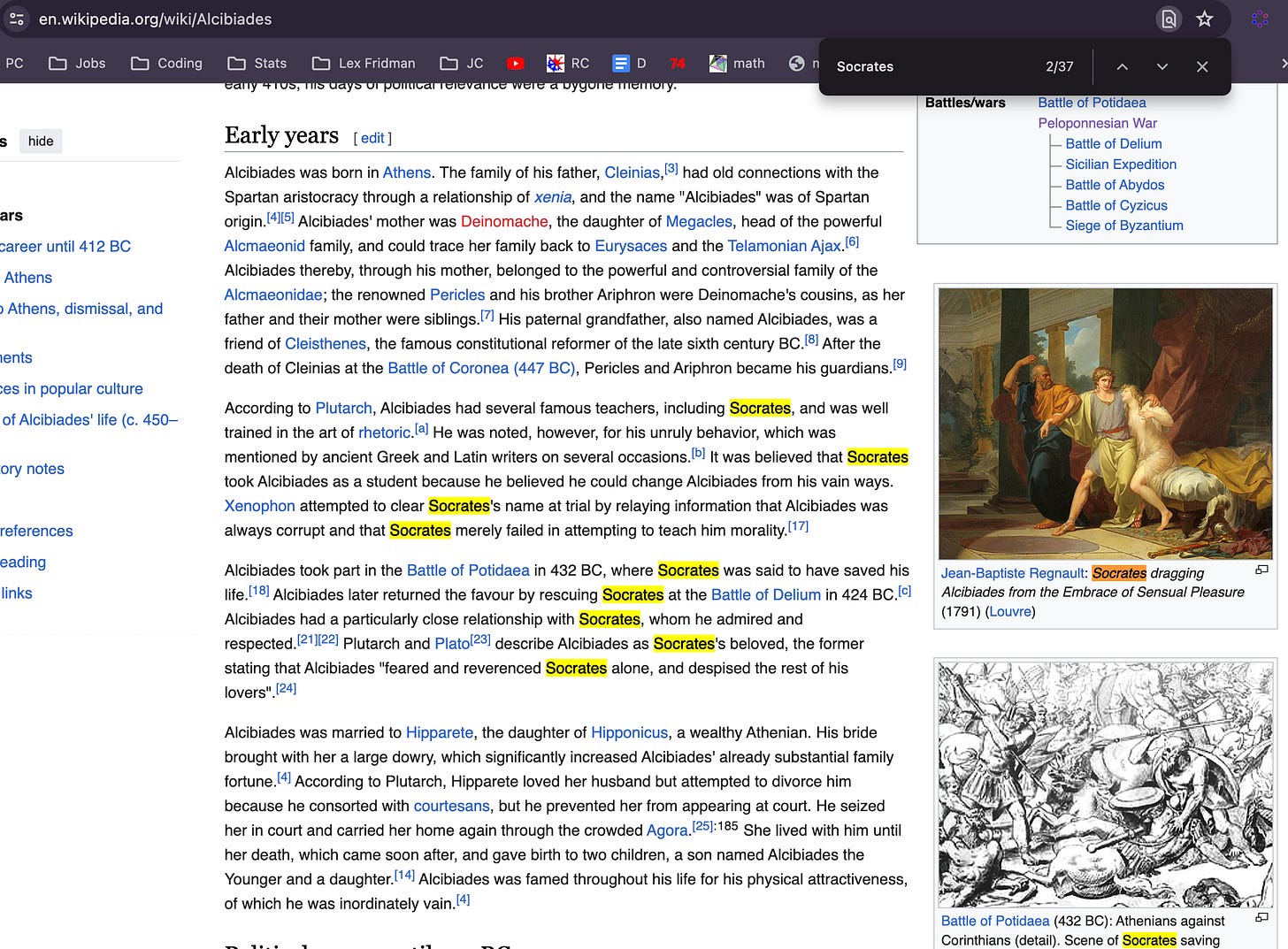Follow the rhetoric link
Viewport: 1288px width, 949px height.
pyautogui.click(x=385, y=432)
